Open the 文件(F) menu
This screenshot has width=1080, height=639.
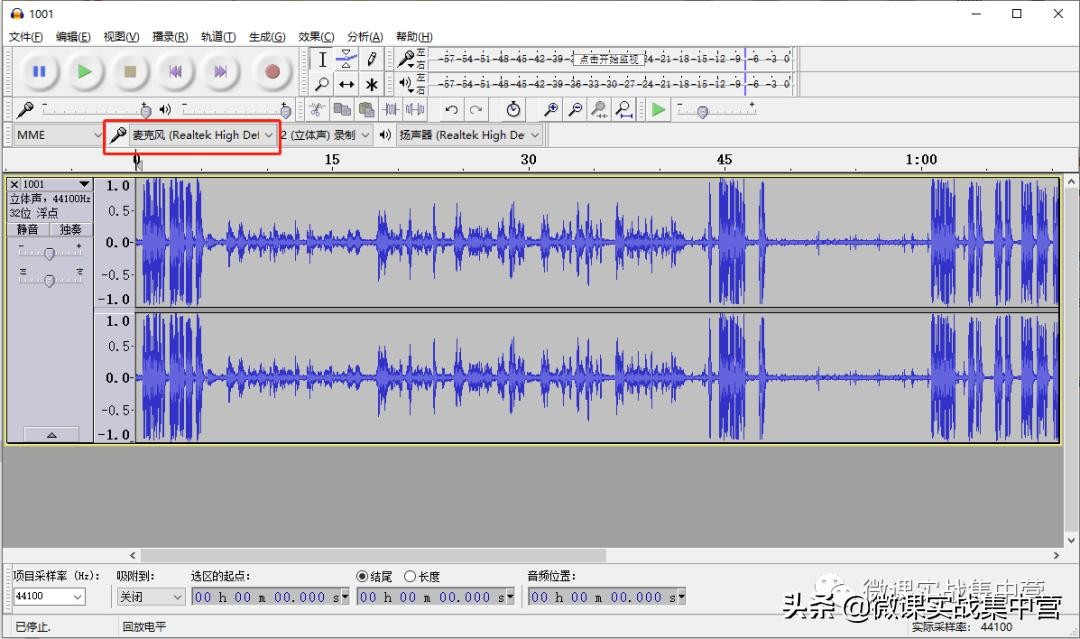tap(26, 37)
